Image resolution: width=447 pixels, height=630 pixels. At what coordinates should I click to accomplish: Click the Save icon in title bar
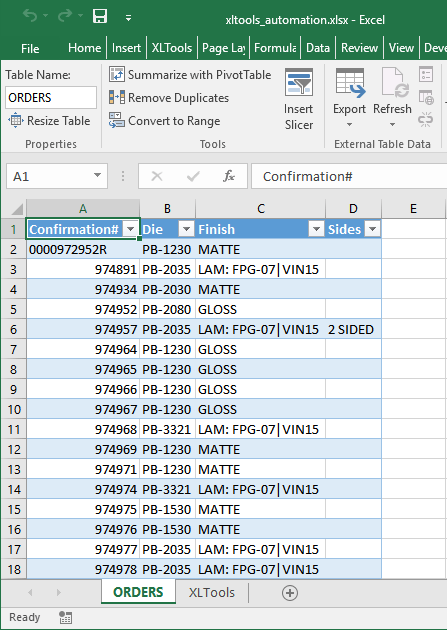pyautogui.click(x=100, y=16)
